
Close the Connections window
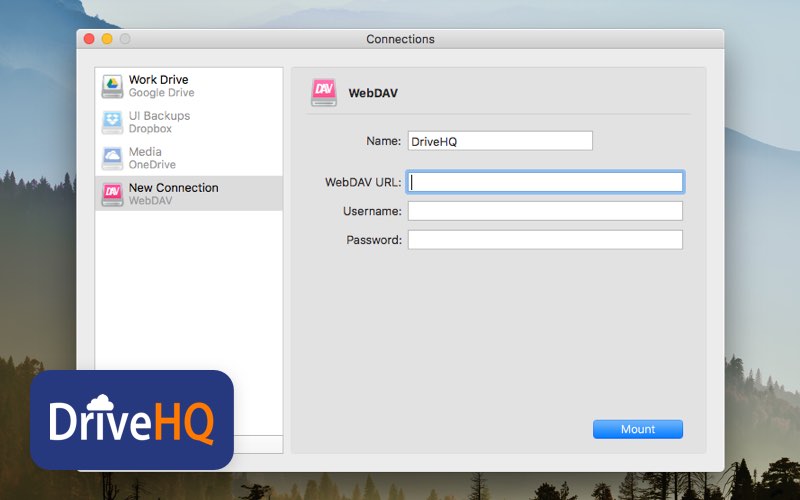click(89, 39)
